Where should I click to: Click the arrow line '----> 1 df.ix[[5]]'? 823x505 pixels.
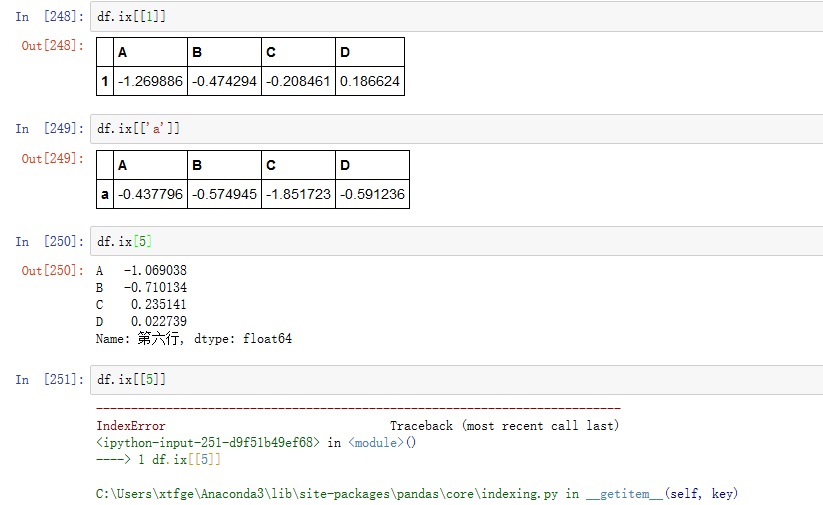point(159,460)
